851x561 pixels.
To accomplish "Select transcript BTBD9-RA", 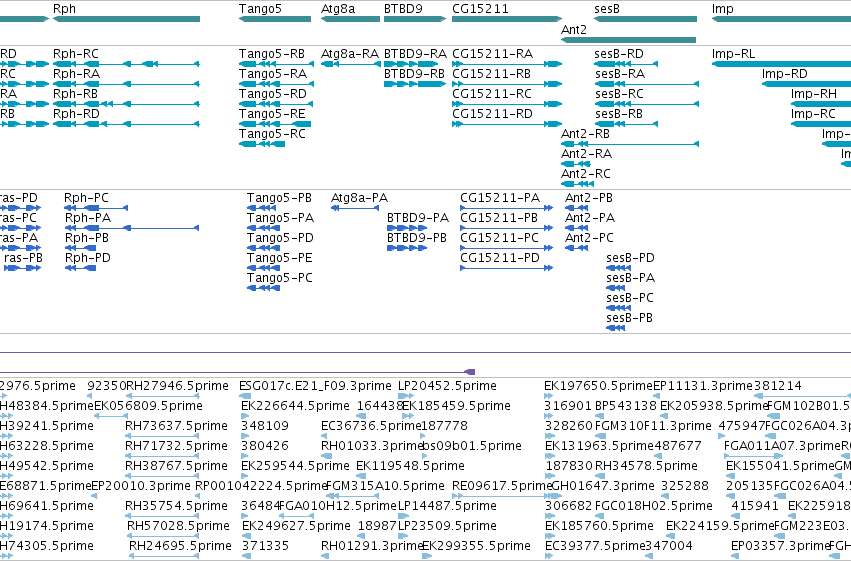I will coord(411,64).
